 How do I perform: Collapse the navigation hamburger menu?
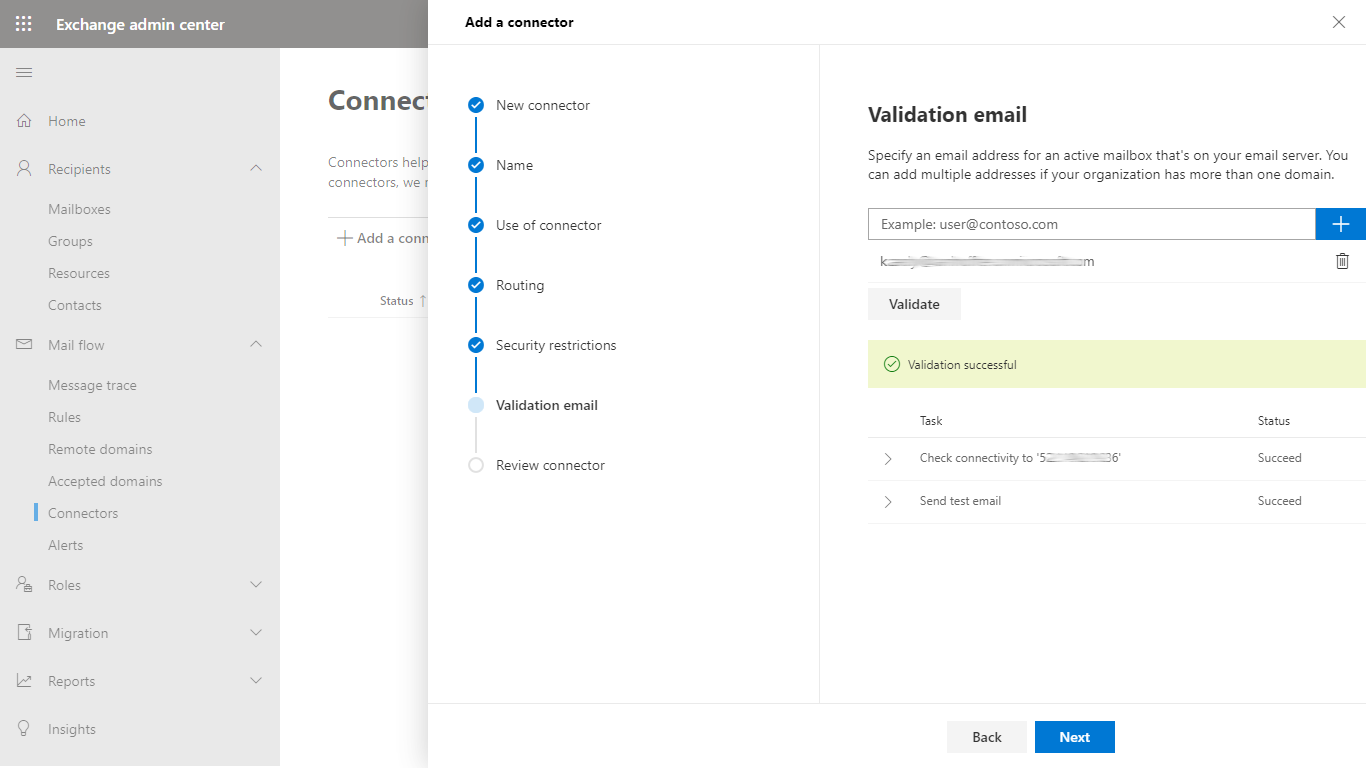point(24,72)
